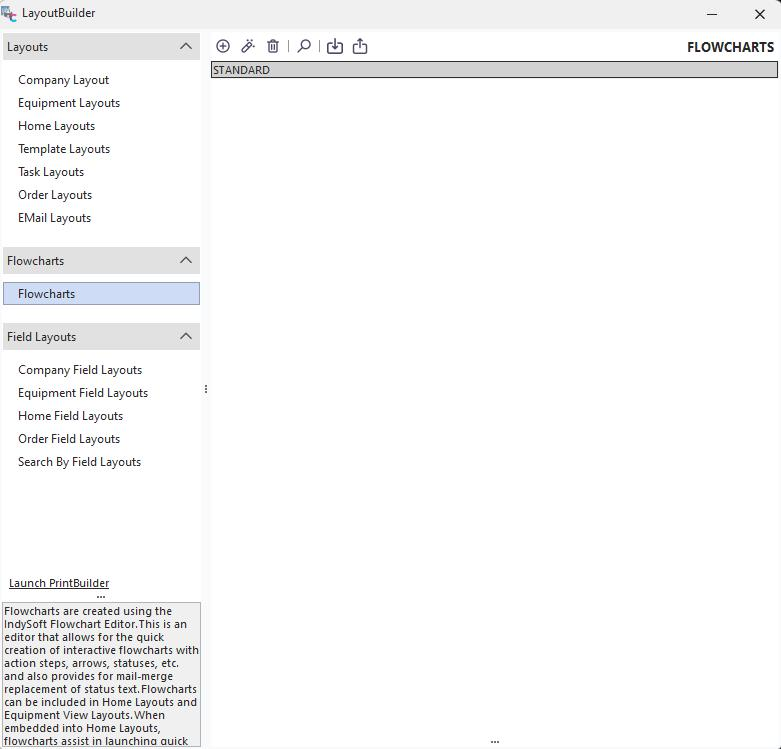The height and width of the screenshot is (749, 781).
Task: Select Equipment Layouts in the sidebar
Action: click(x=69, y=103)
